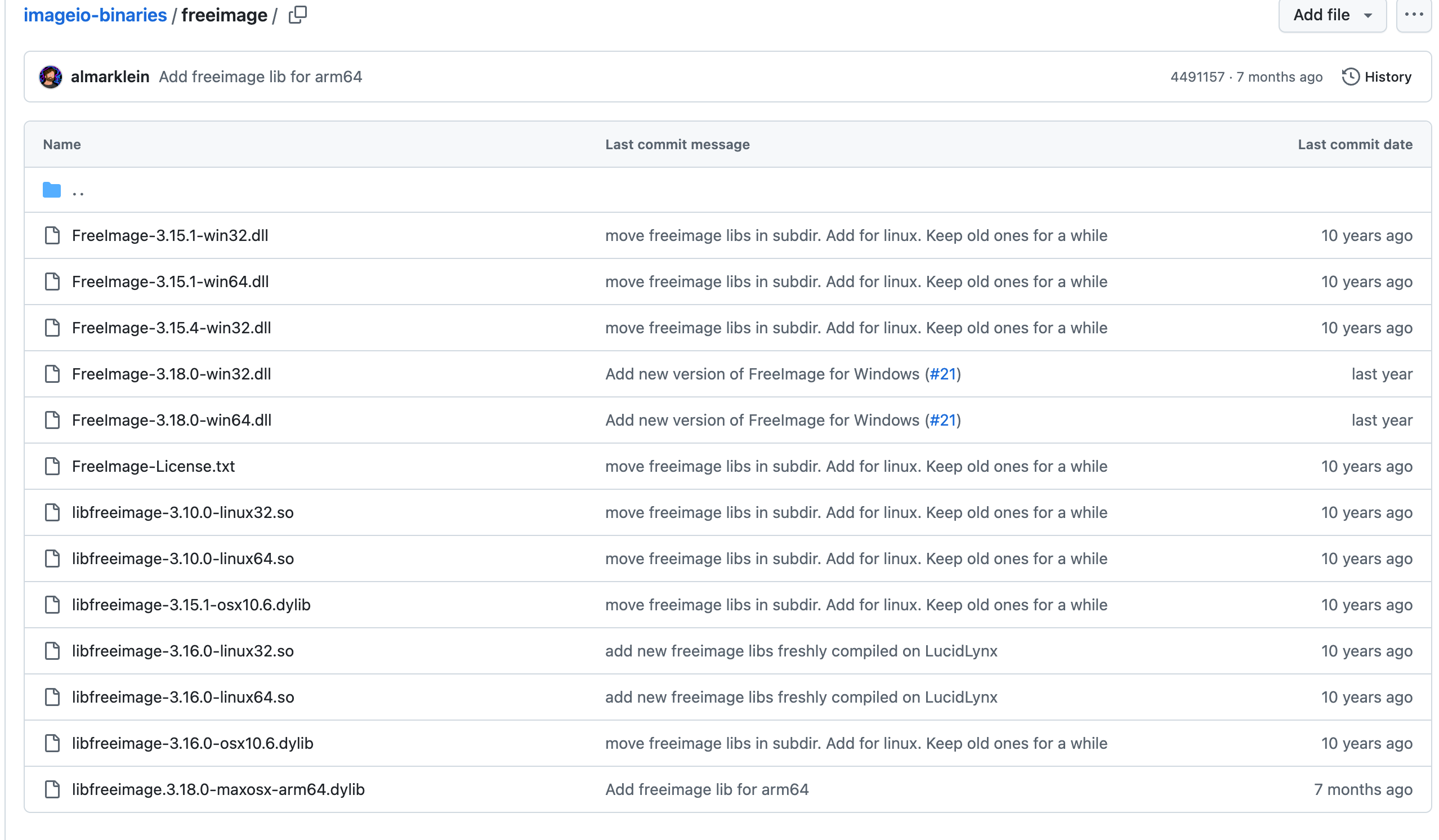
Task: Open libfreeimage-3.15.1-osx10.6.dylib file
Action: 191,605
